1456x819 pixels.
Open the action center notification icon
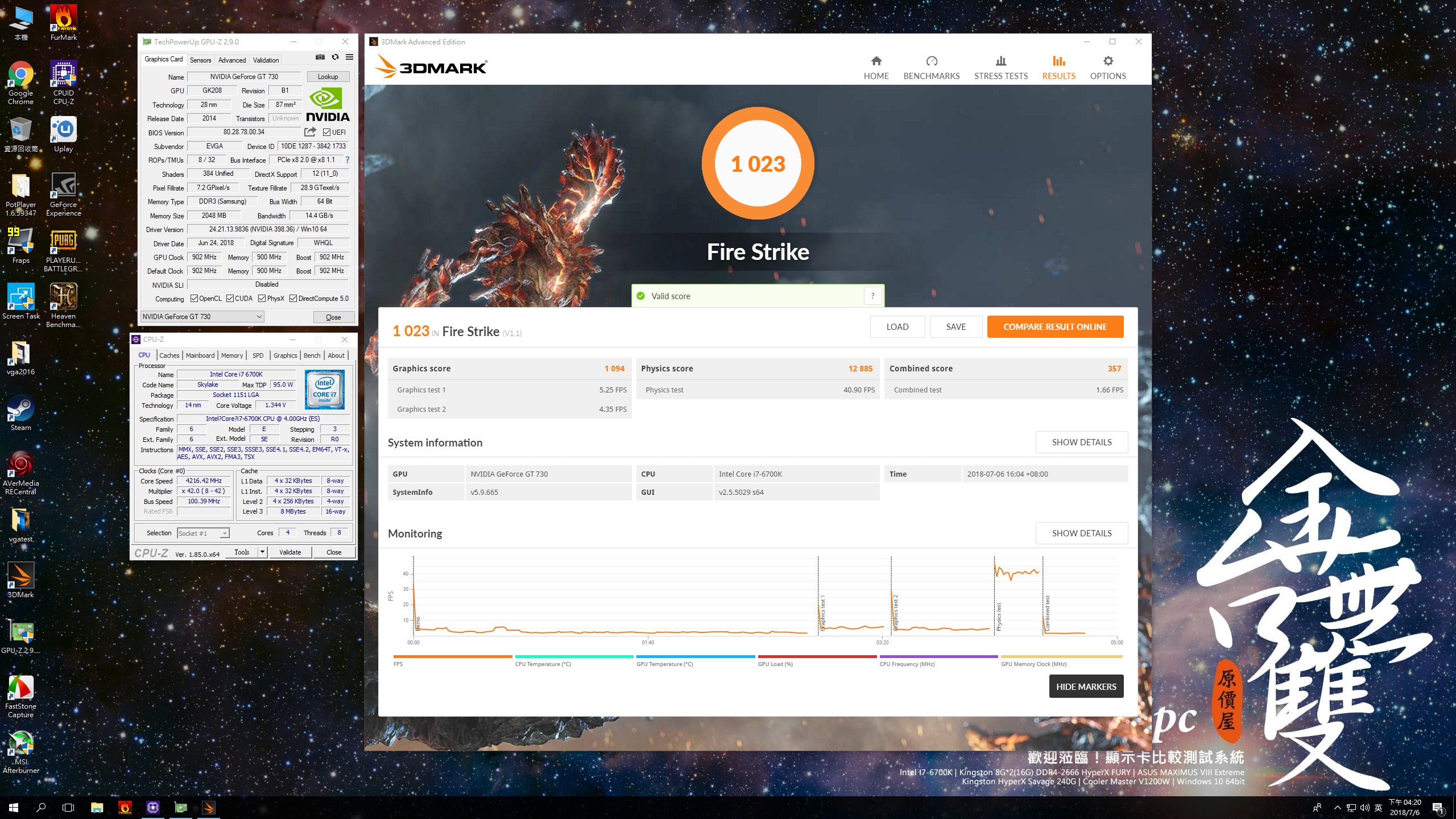[x=1438, y=808]
